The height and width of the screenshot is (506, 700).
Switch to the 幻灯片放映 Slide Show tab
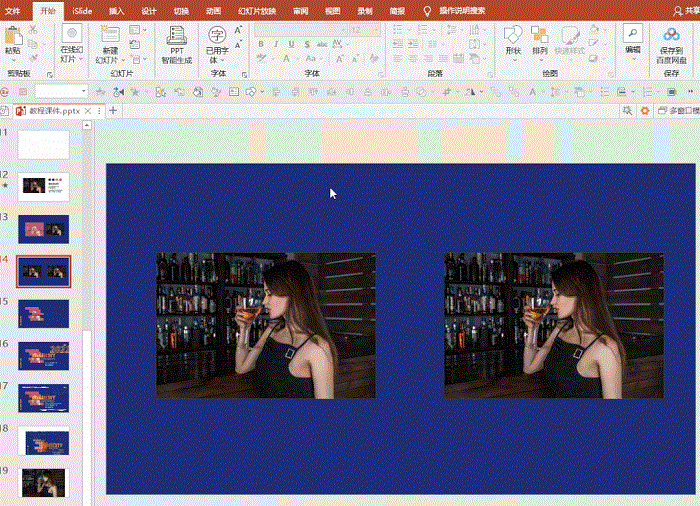pyautogui.click(x=257, y=11)
